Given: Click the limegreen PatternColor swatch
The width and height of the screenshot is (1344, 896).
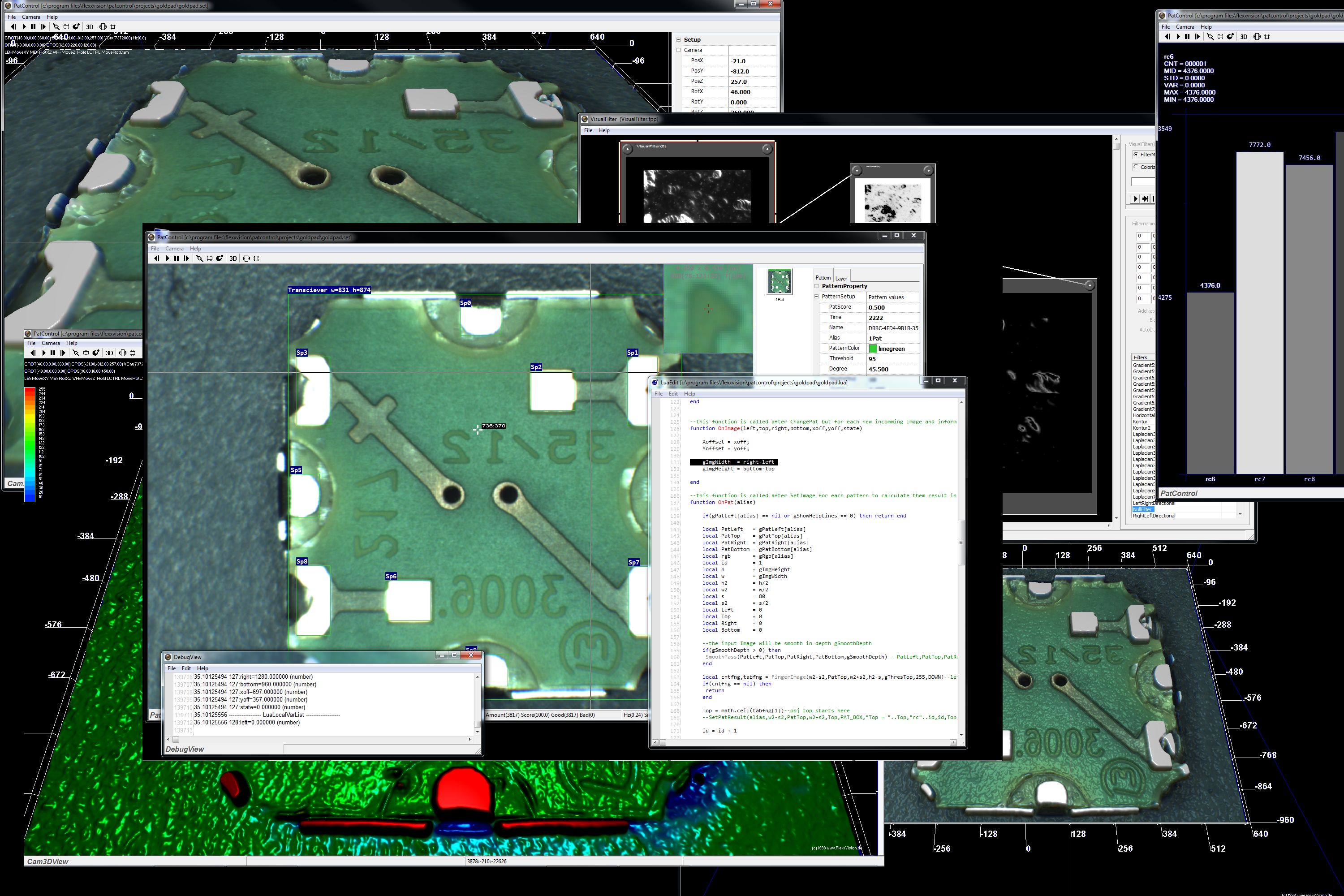Looking at the screenshot, I should coord(873,349).
